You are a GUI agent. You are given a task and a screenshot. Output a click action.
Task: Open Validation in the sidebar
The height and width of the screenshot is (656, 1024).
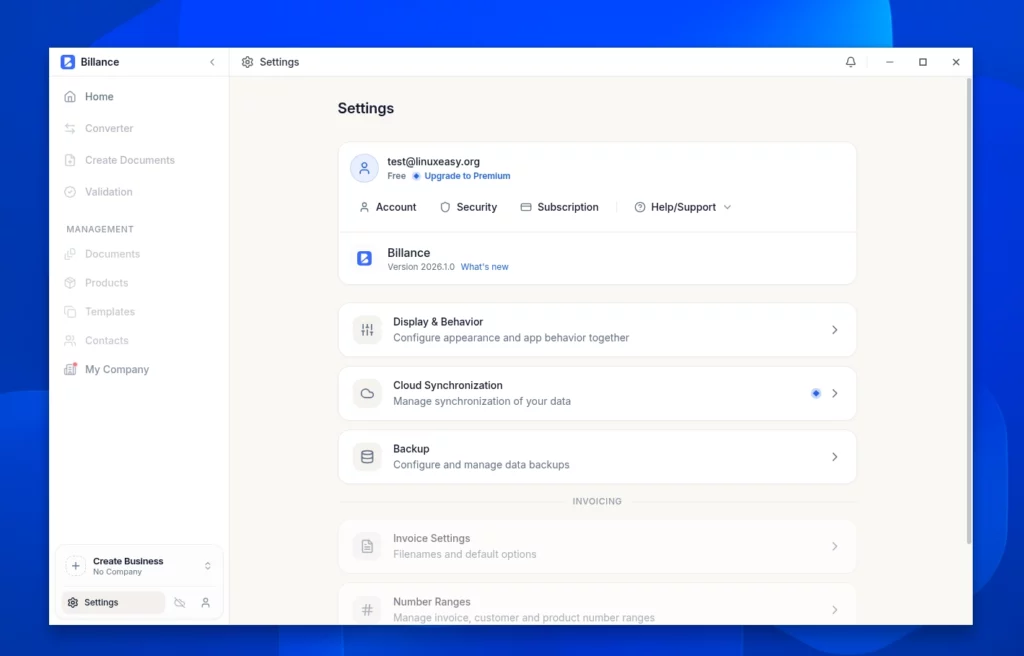[x=140, y=191]
